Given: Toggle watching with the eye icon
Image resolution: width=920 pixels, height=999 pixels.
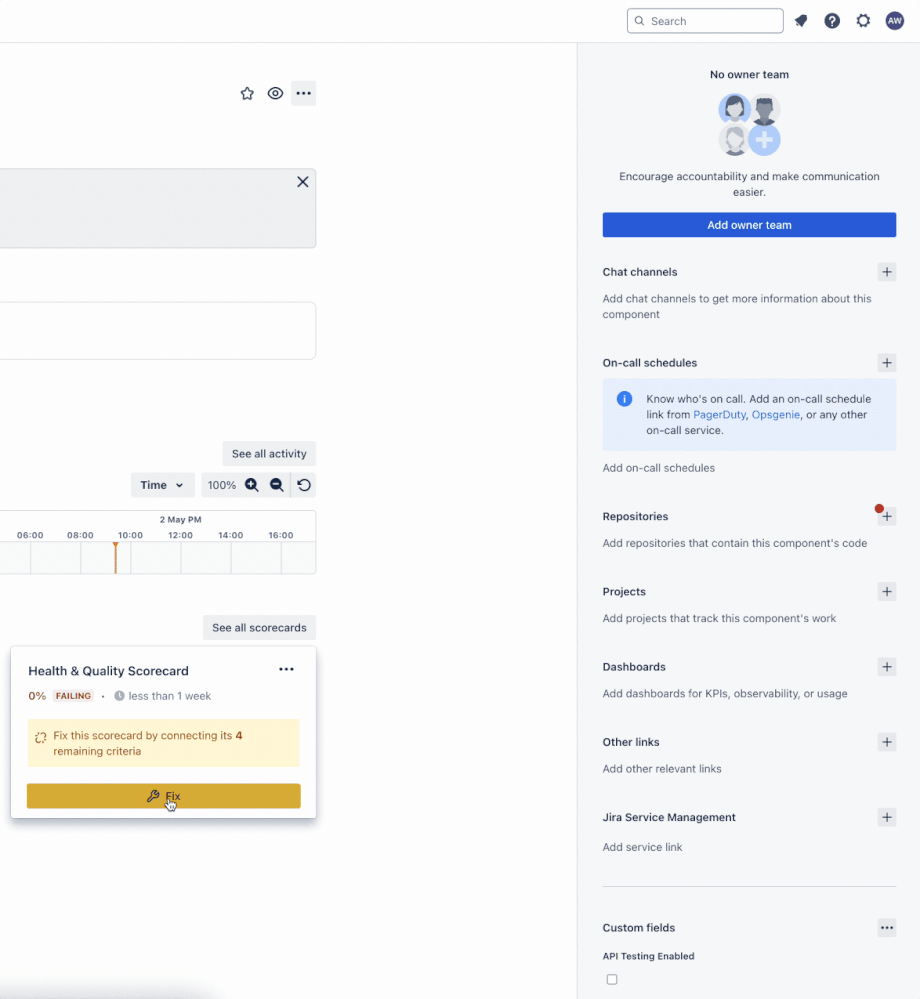Looking at the screenshot, I should pos(275,94).
